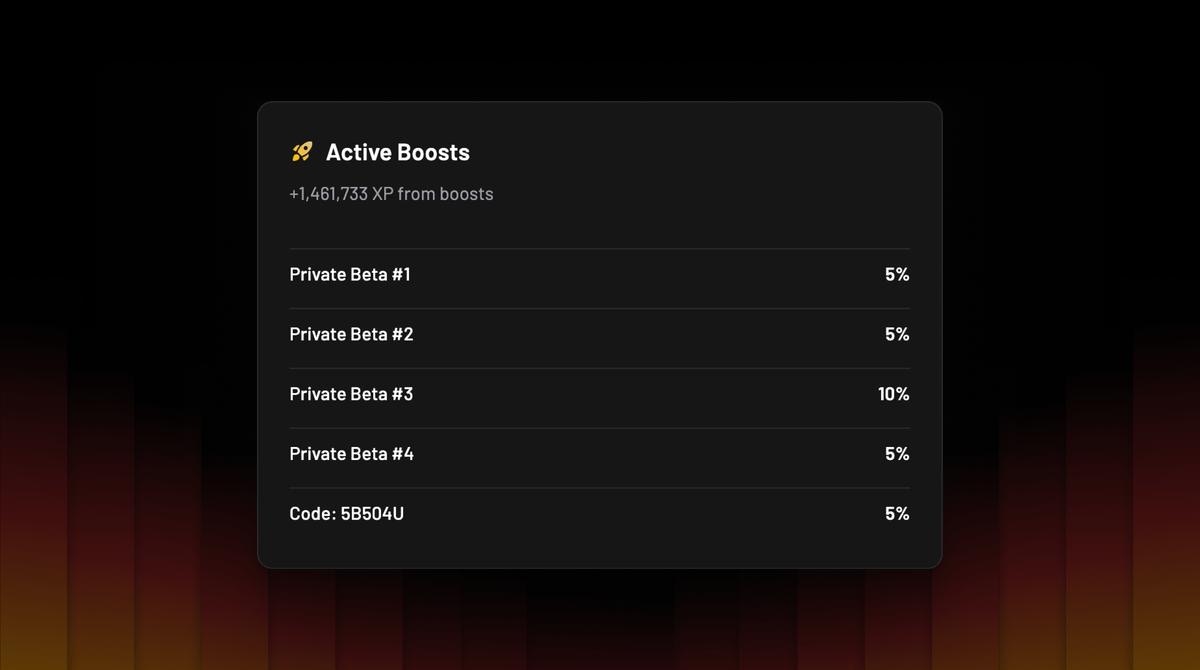
Task: Click the 10% value for Private Beta #3
Action: click(x=893, y=394)
